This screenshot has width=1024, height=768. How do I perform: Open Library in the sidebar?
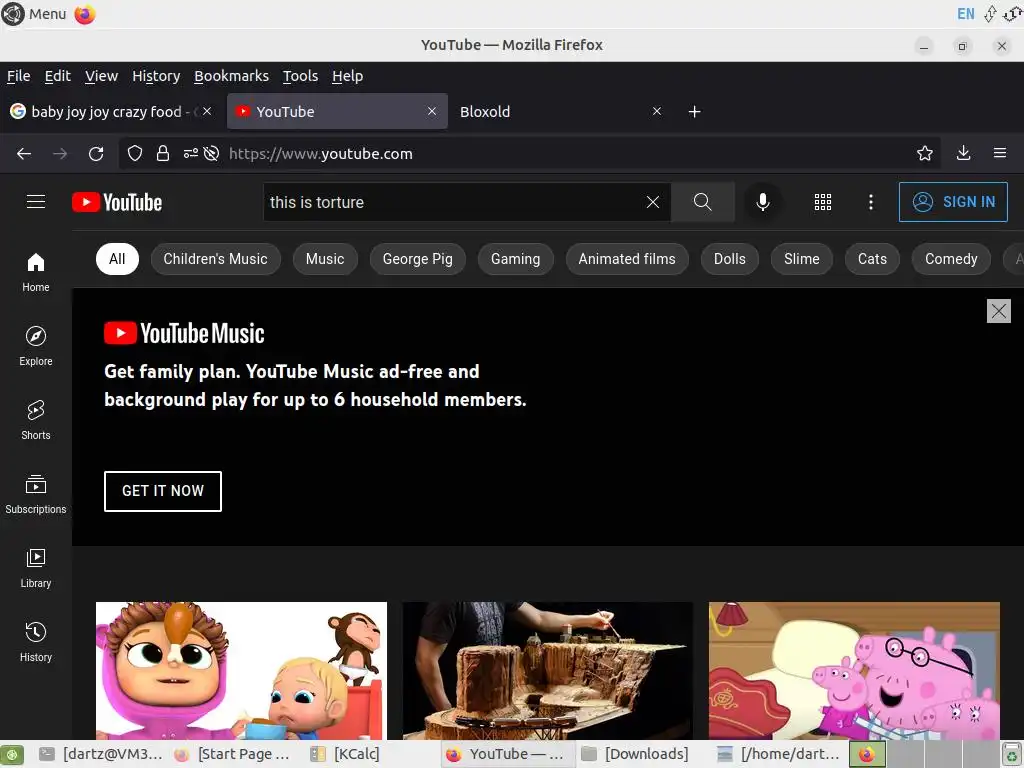tap(36, 568)
